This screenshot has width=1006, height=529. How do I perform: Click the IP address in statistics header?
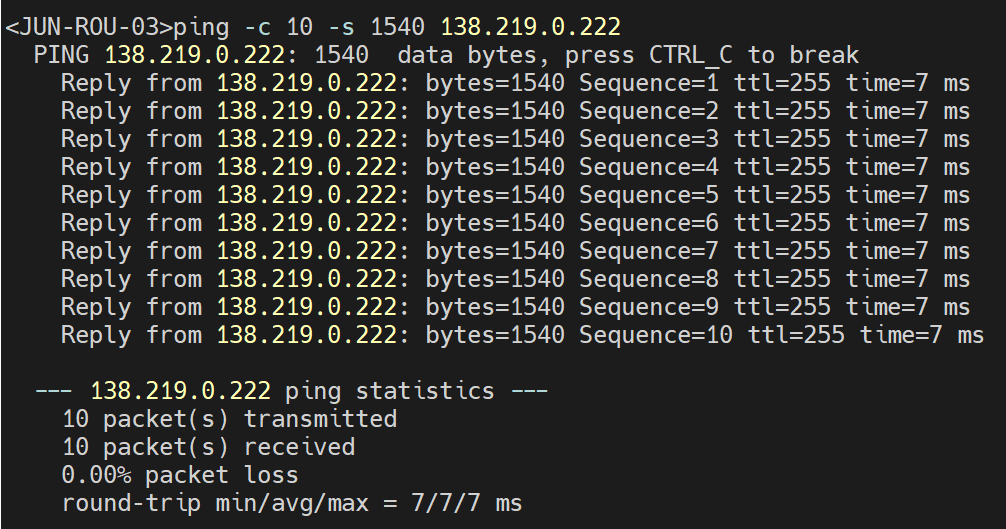coord(180,390)
